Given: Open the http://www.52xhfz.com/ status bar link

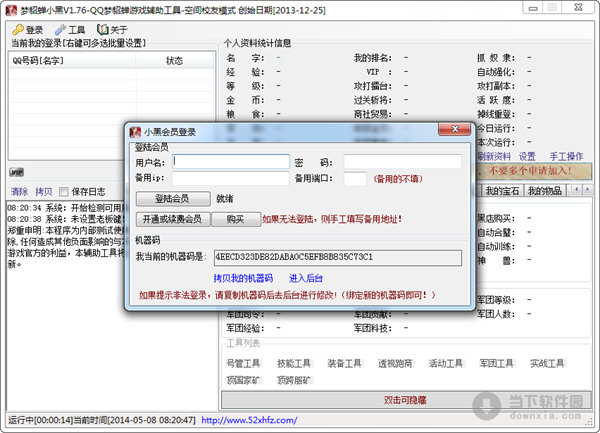Looking at the screenshot, I should click(249, 420).
